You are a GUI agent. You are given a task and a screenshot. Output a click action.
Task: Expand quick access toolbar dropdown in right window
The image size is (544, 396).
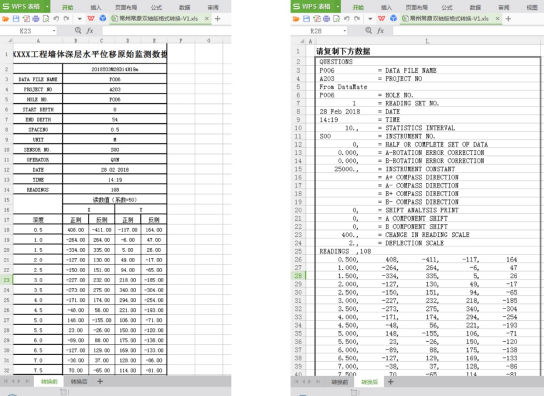[370, 19]
